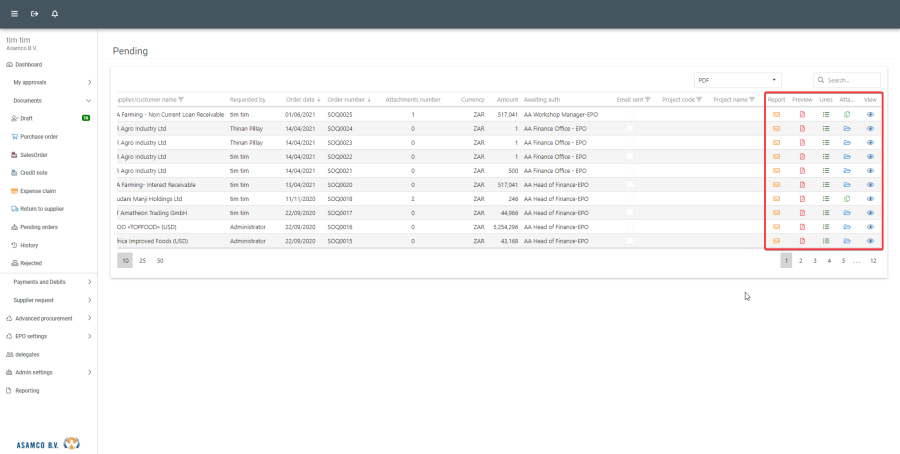This screenshot has height=454, width=900.
Task: Open the hamburger menu icon
Action: click(x=14, y=14)
